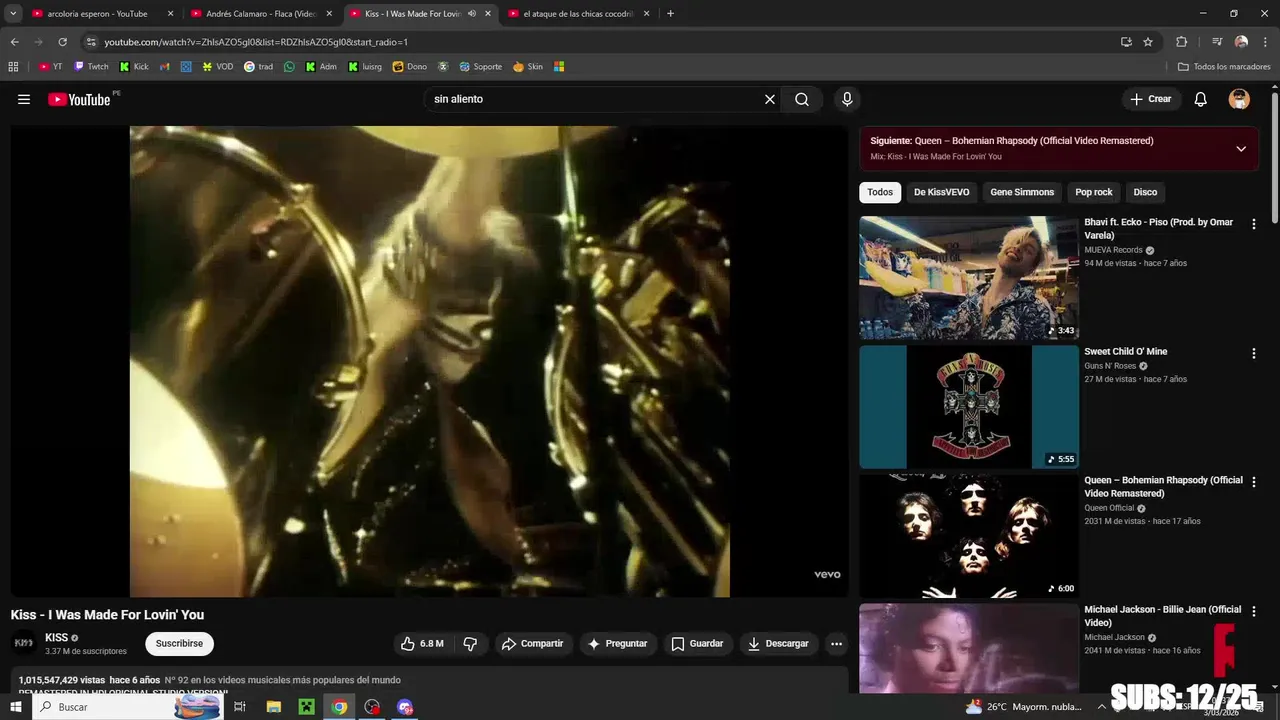Screen dimensions: 1280x720
Task: Expand the Mix playlist panel chevron
Action: click(x=1241, y=149)
